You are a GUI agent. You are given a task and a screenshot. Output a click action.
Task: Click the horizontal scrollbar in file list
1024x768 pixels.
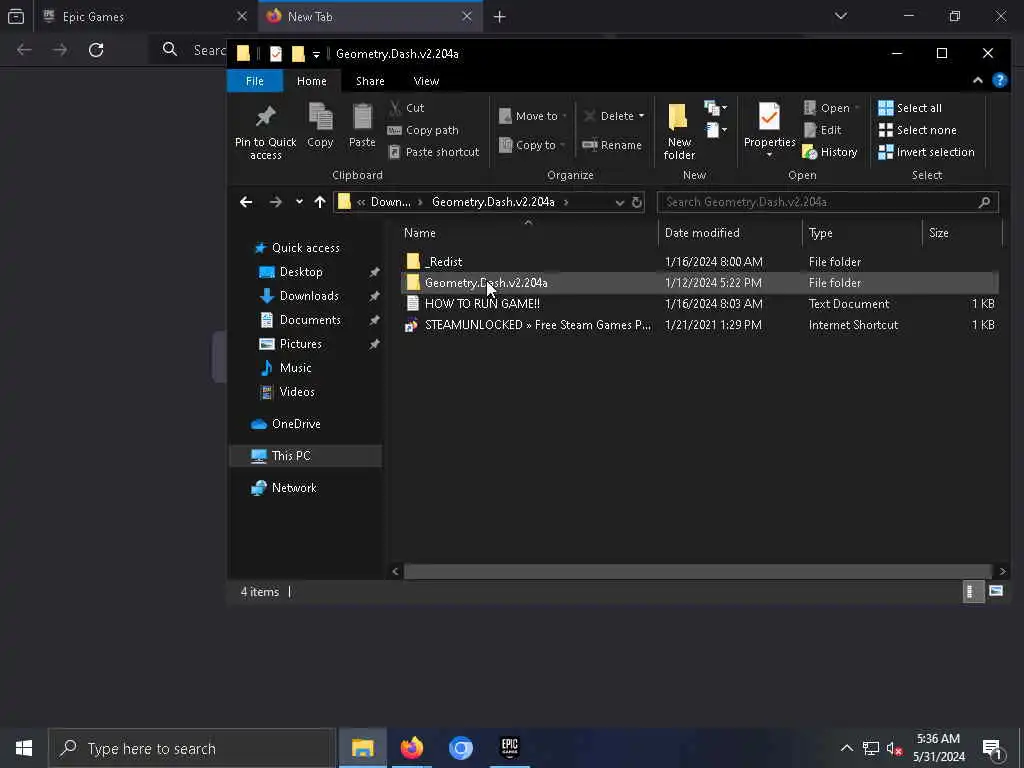[x=697, y=571]
